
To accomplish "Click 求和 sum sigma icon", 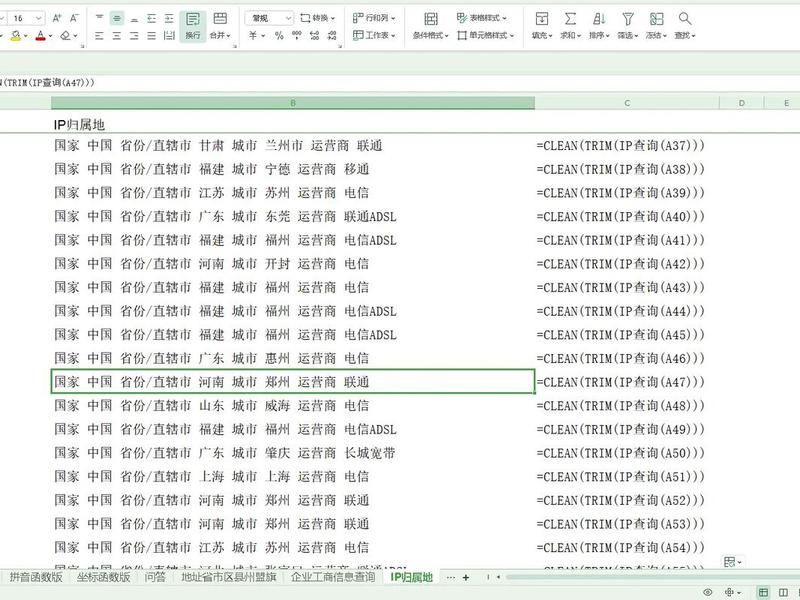I will tap(570, 19).
